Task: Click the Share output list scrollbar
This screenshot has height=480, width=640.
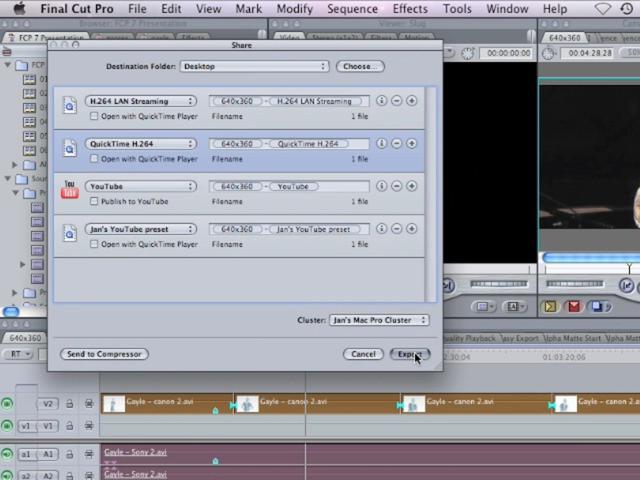Action: click(430, 194)
